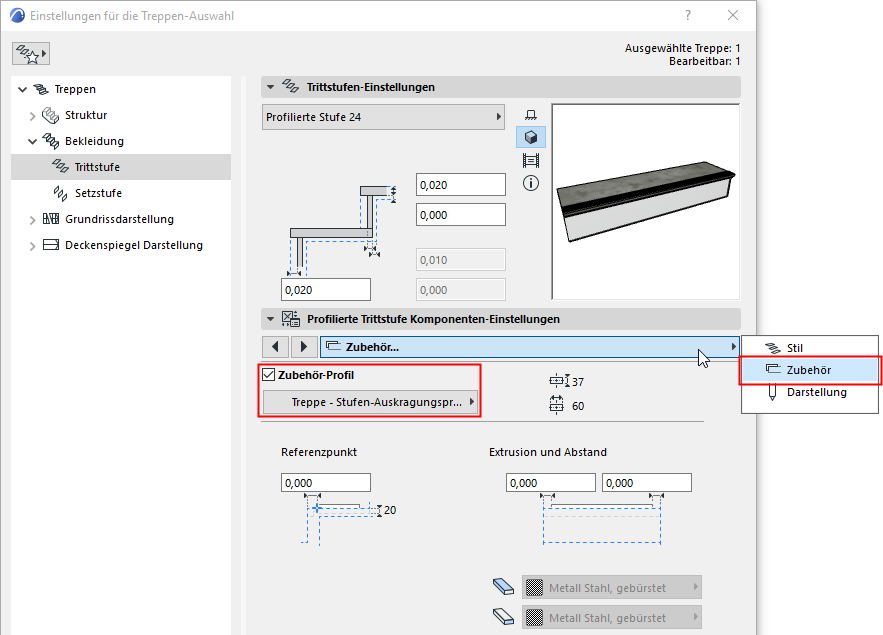Click the Struktur label in the tree
The height and width of the screenshot is (635, 883).
[86, 115]
